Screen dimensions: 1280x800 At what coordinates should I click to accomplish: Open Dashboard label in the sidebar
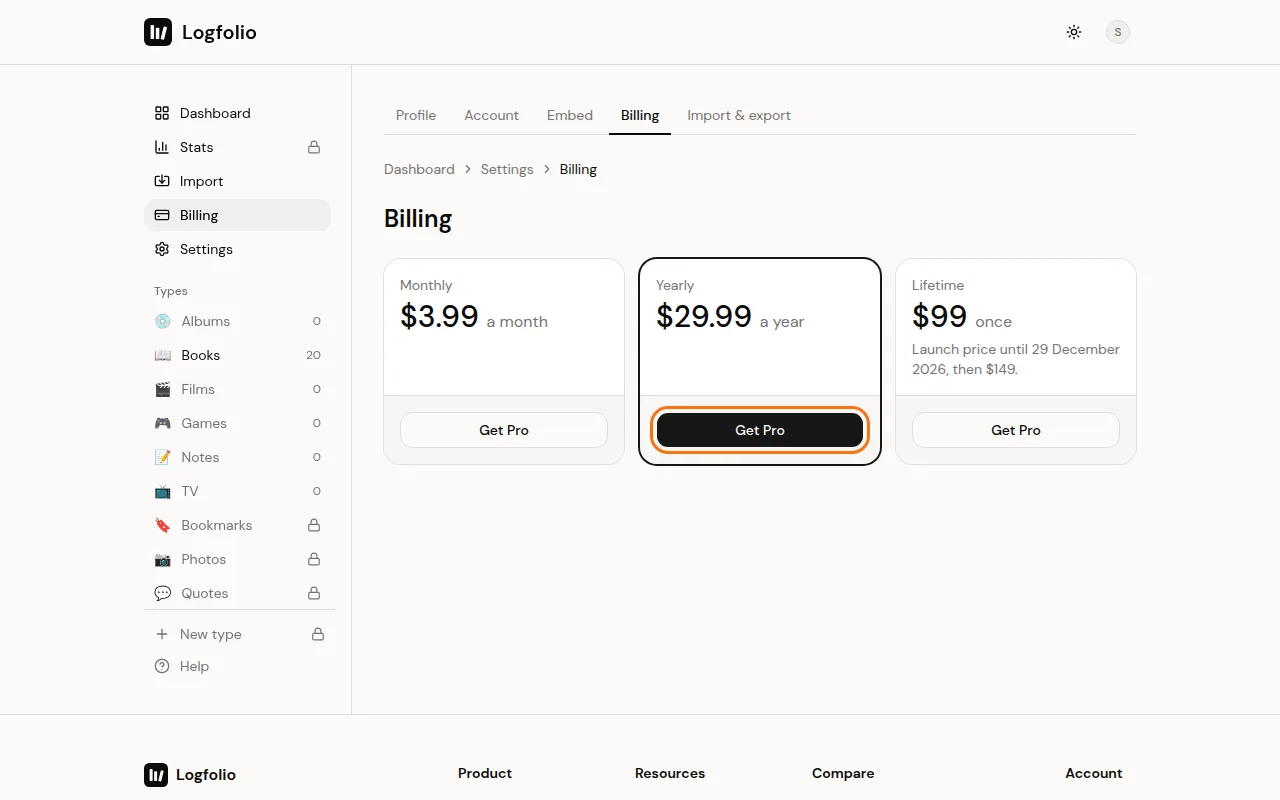coord(215,113)
